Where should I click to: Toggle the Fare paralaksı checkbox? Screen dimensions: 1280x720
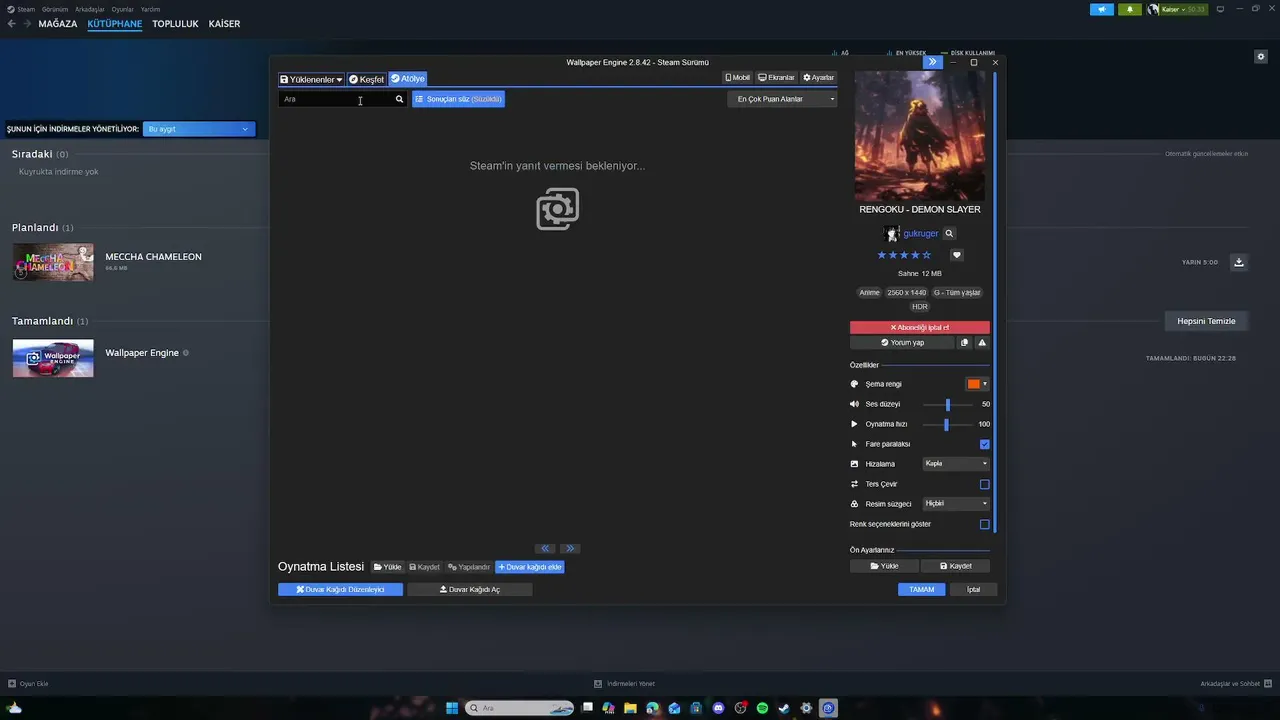click(x=985, y=444)
